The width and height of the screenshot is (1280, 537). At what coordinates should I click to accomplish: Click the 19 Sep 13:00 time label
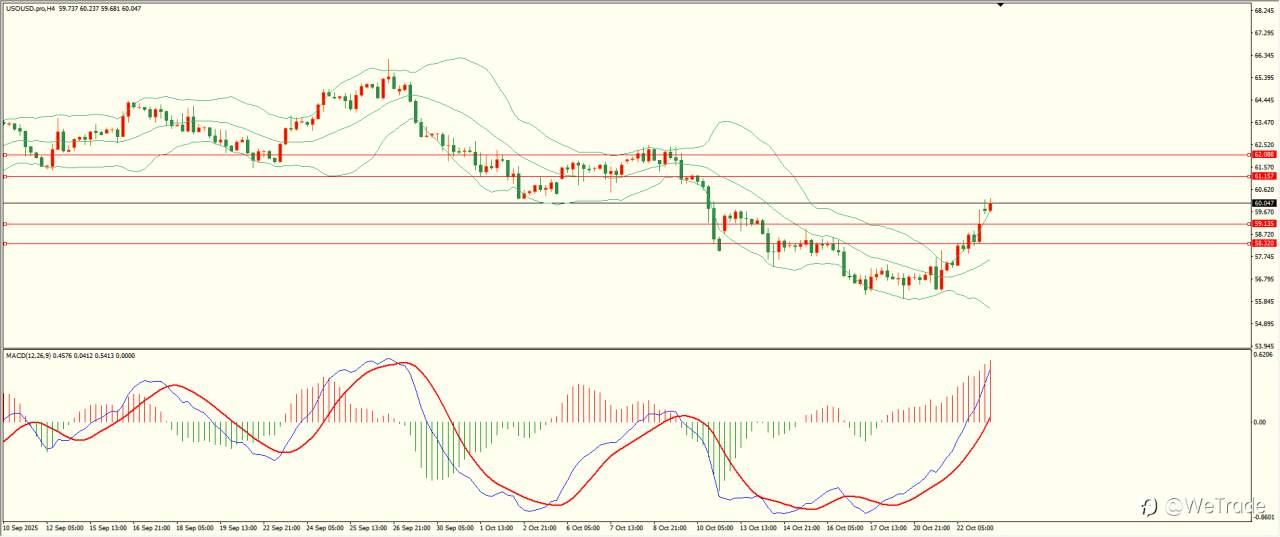[x=238, y=526]
